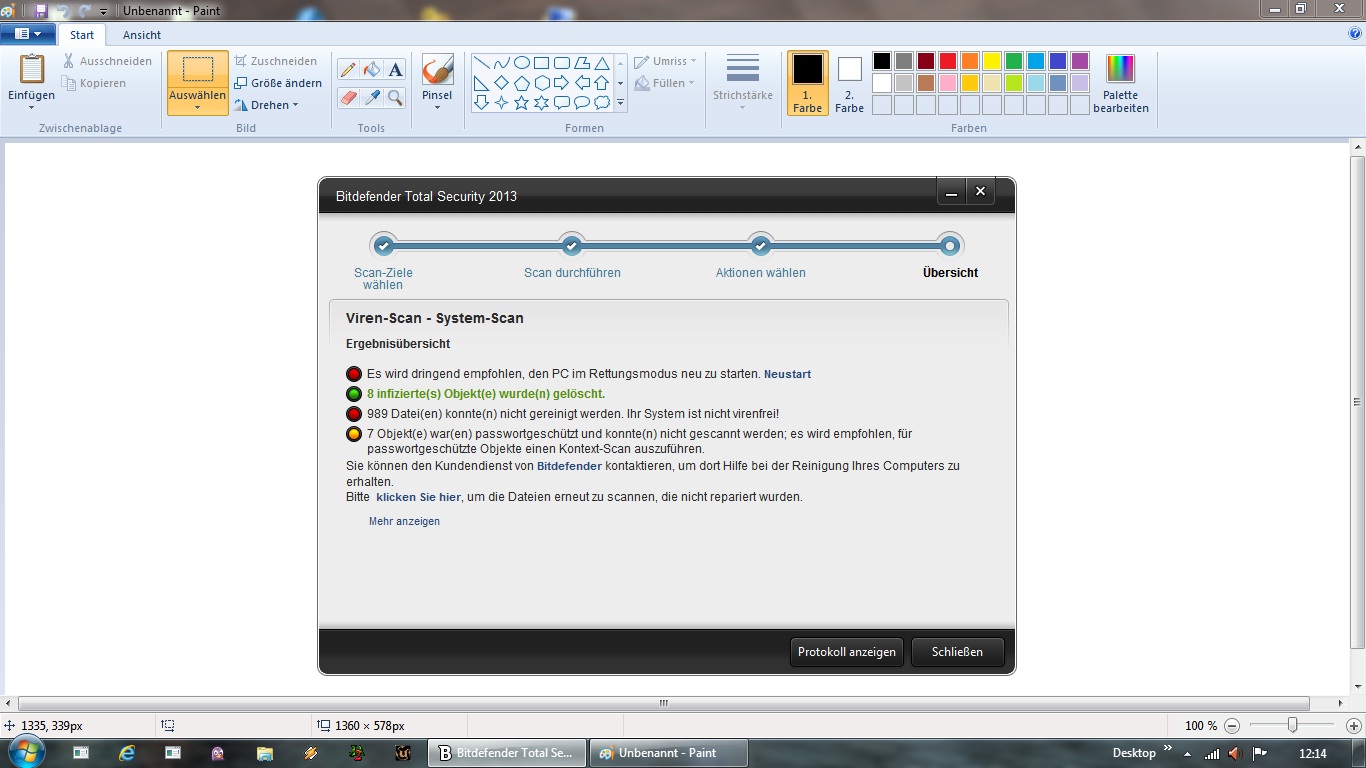The width and height of the screenshot is (1366, 768).
Task: Activate 2. Farbe background color
Action: click(849, 83)
